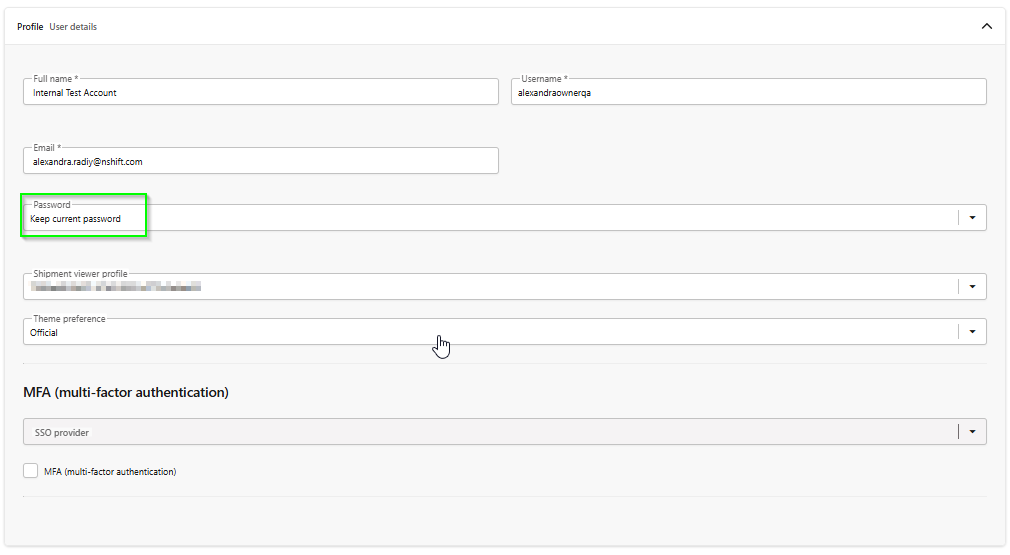1010x555 pixels.
Task: Click the blurred Shipment viewer profile value
Action: (116, 287)
